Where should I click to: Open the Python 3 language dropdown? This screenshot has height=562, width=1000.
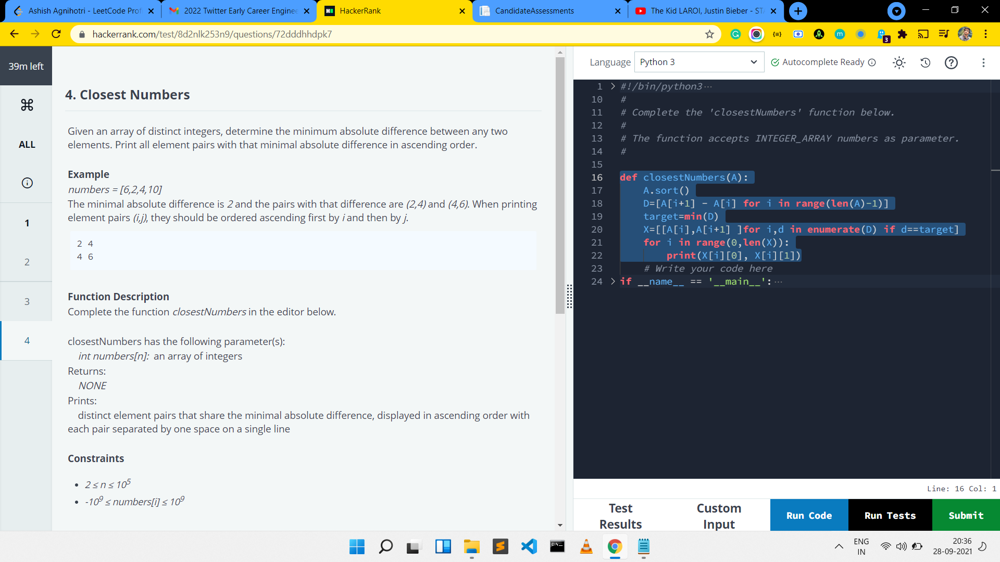point(699,62)
